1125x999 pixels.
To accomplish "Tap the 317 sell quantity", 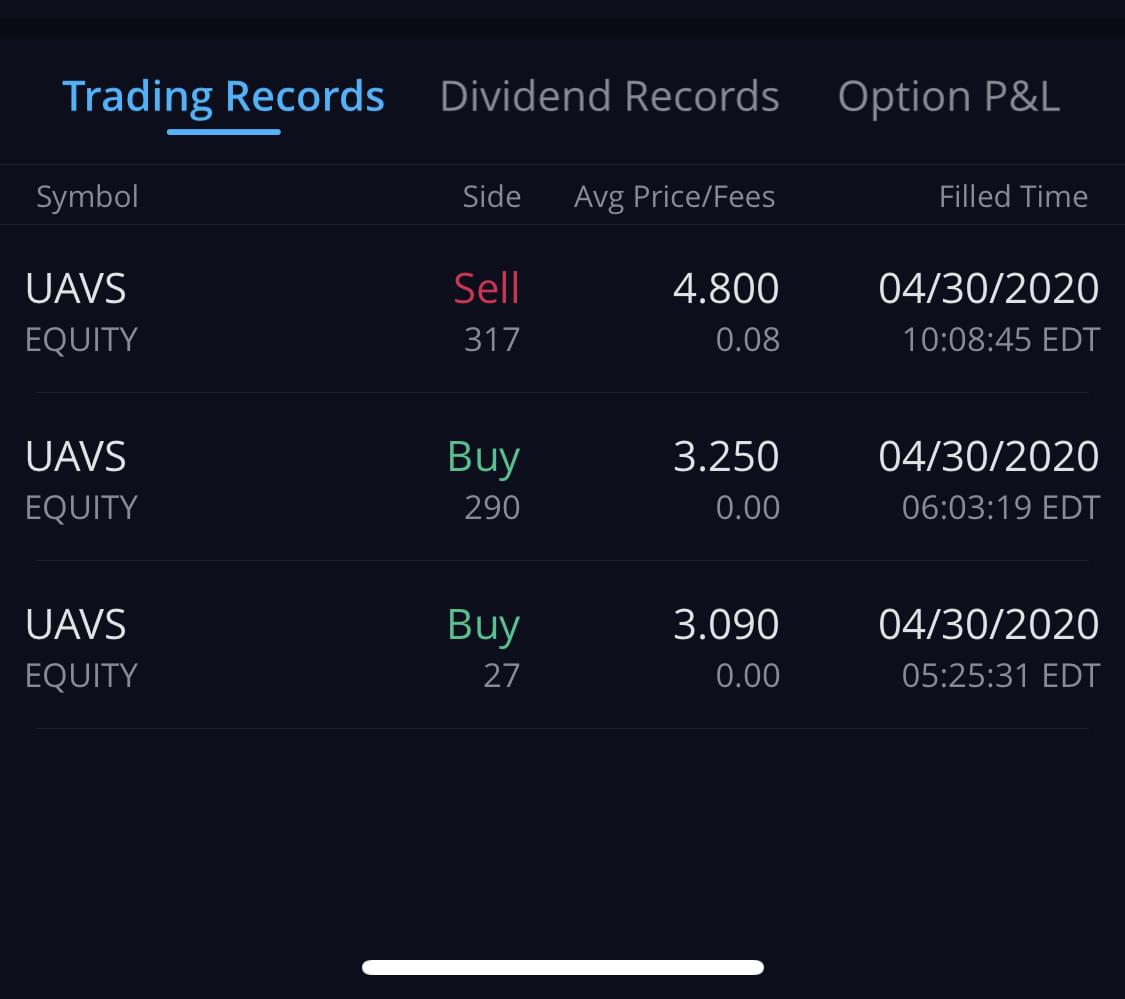I will click(x=492, y=340).
